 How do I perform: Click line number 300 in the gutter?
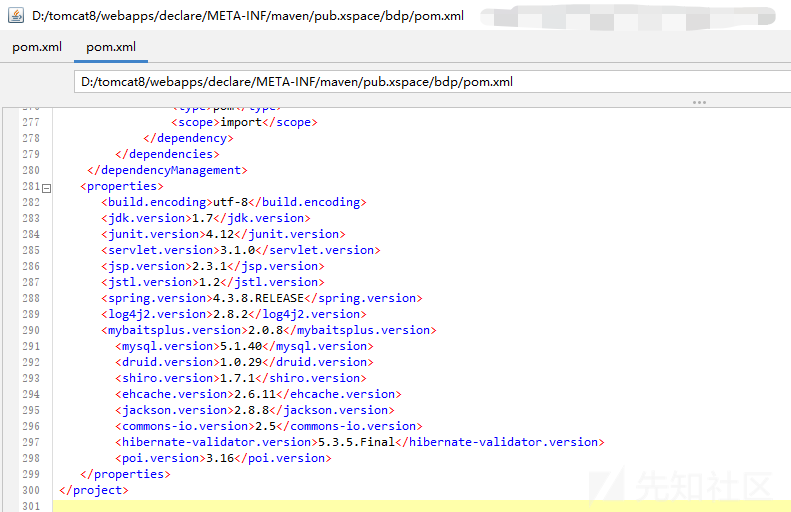coord(32,490)
